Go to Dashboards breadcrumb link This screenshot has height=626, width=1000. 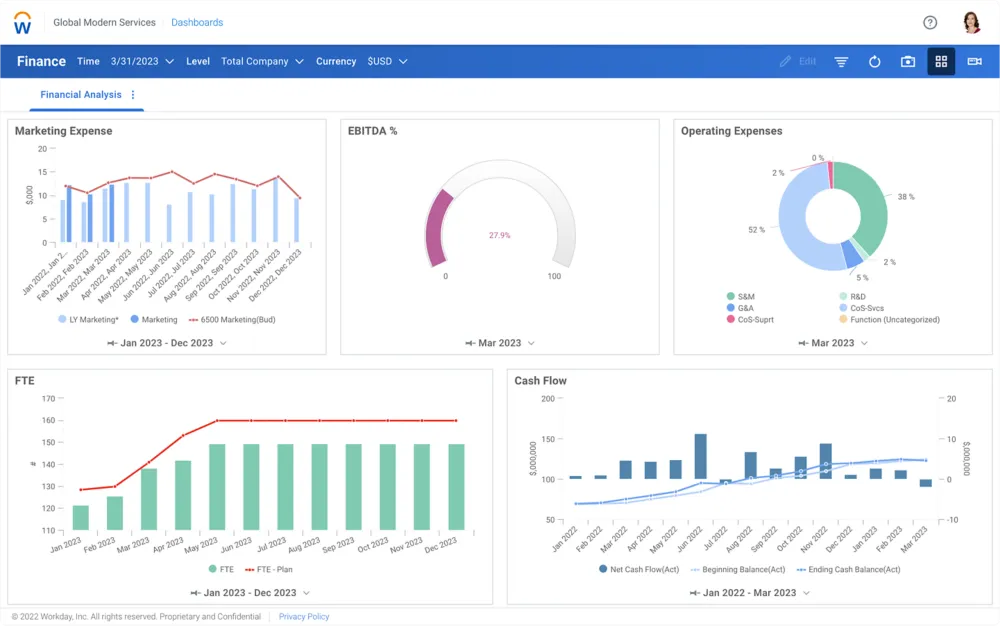[x=197, y=22]
